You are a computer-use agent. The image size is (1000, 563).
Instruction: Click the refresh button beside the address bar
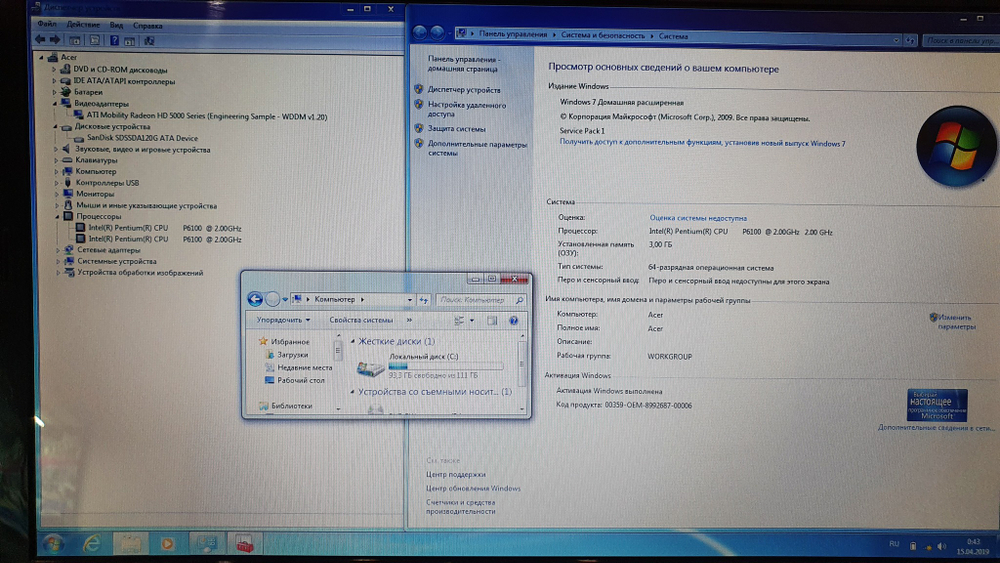[424, 299]
